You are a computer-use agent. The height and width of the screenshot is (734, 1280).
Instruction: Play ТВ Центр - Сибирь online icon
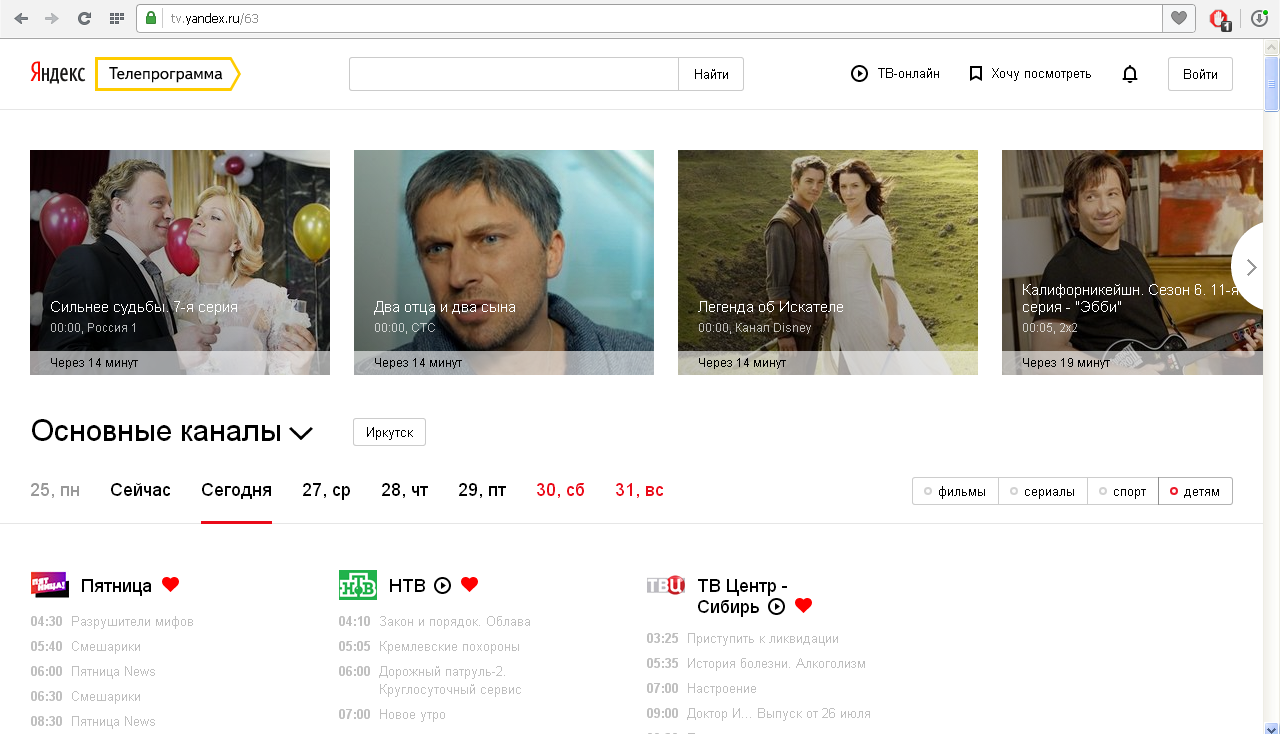776,606
